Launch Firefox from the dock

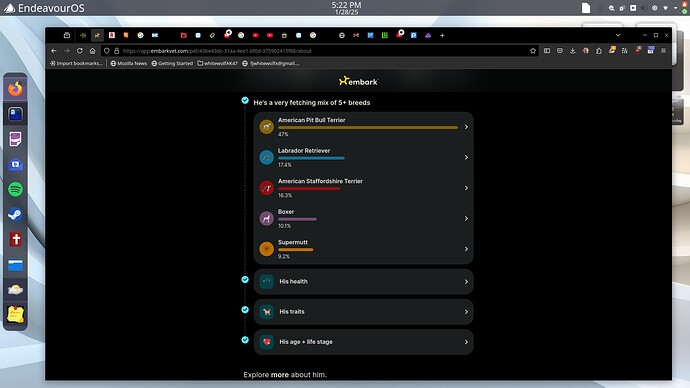[x=15, y=89]
